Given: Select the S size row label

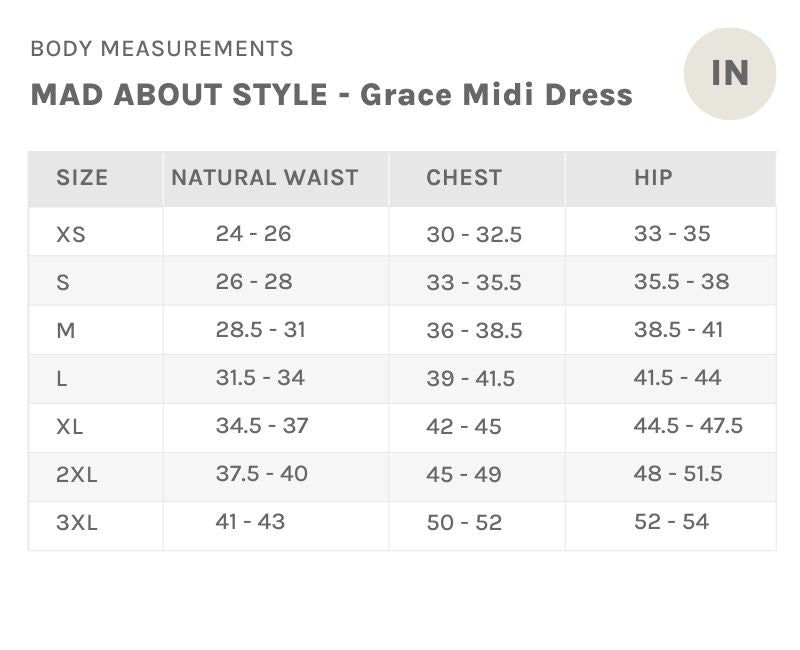Looking at the screenshot, I should (x=63, y=282).
